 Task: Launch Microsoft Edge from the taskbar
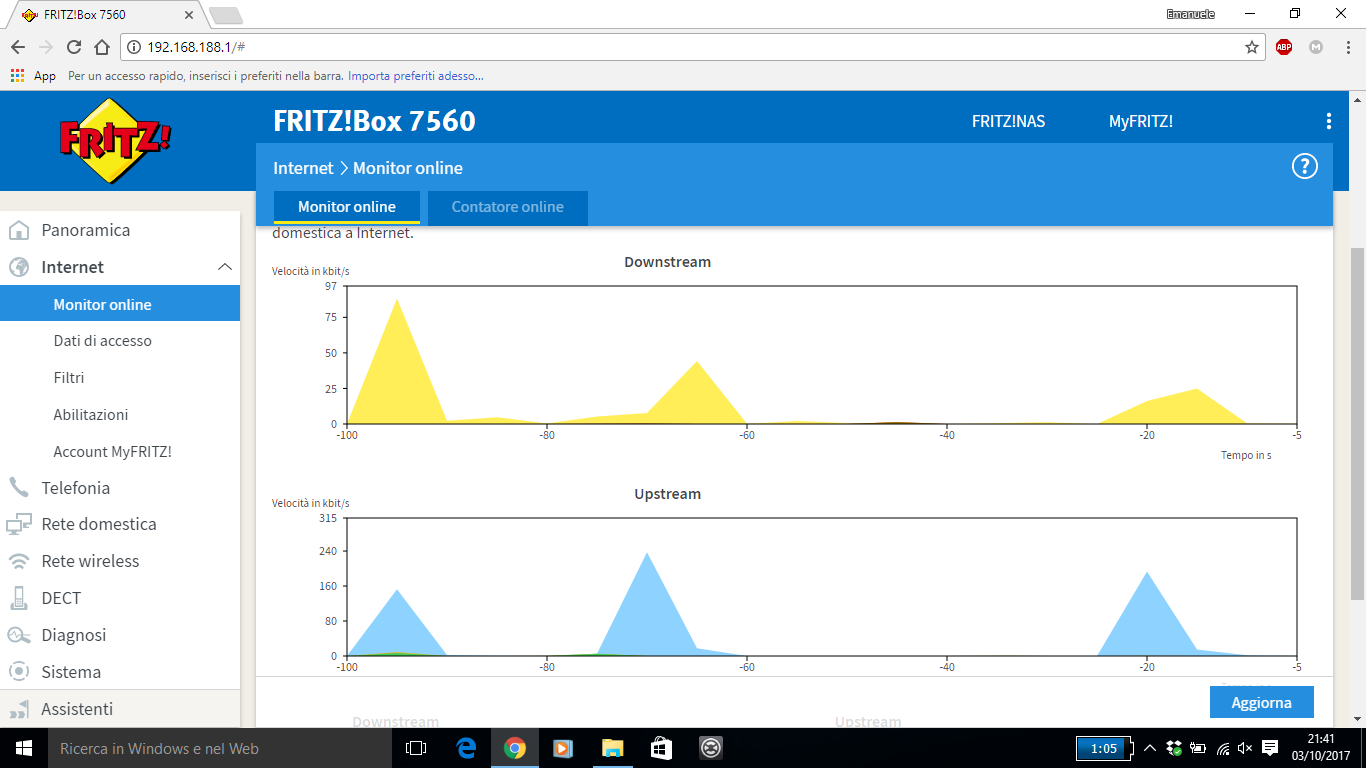(x=466, y=748)
